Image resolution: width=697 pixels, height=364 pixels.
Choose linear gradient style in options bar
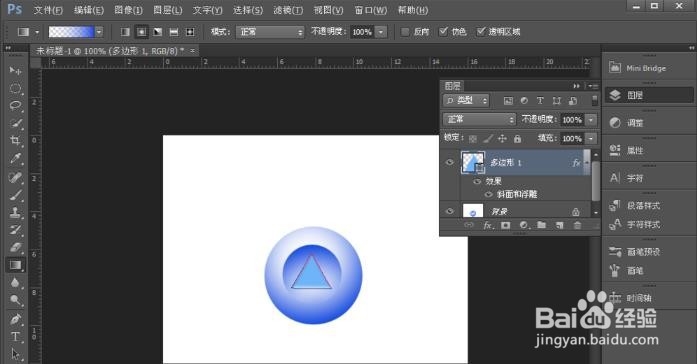point(125,32)
